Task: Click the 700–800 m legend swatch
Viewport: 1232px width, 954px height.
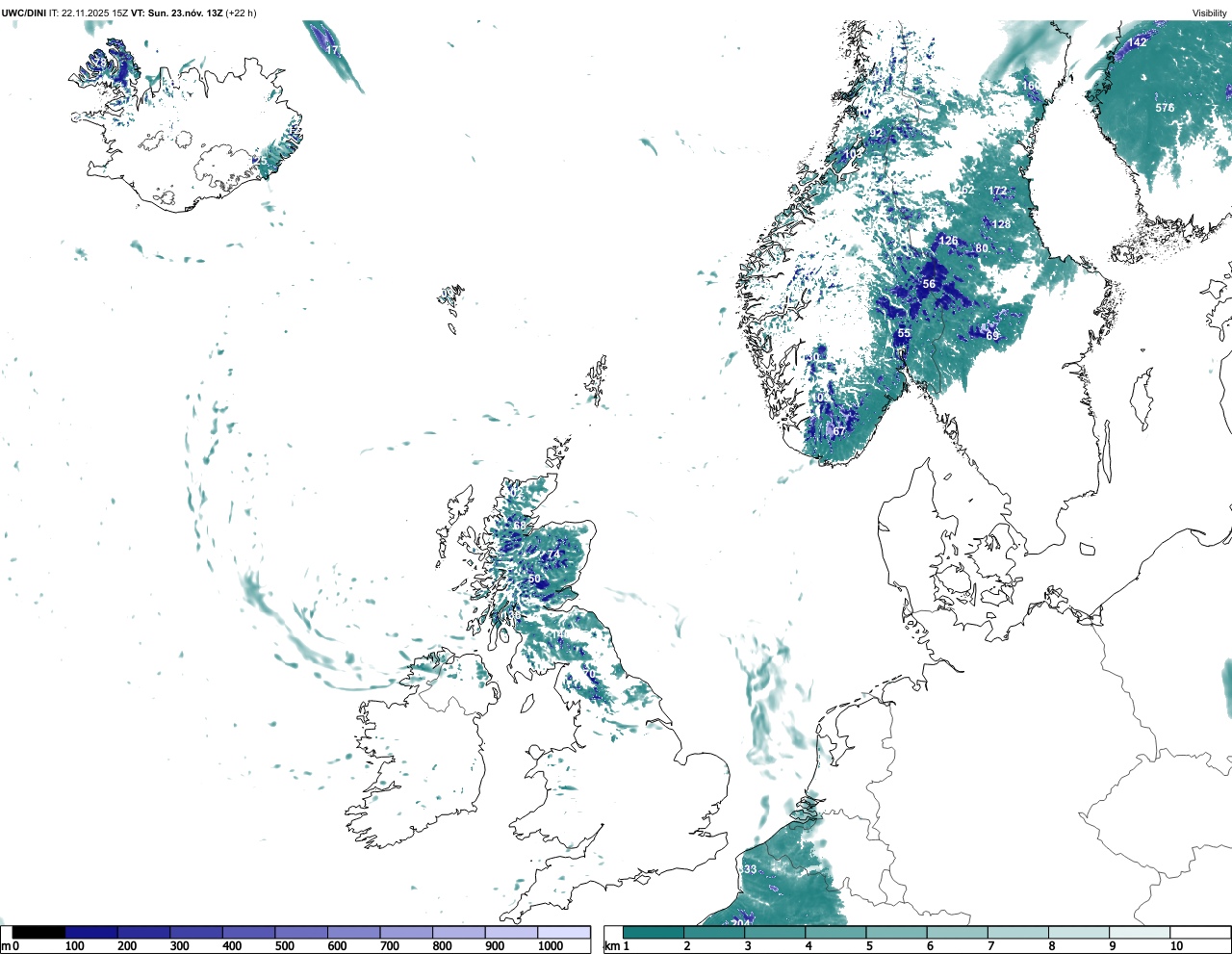Action: (406, 932)
